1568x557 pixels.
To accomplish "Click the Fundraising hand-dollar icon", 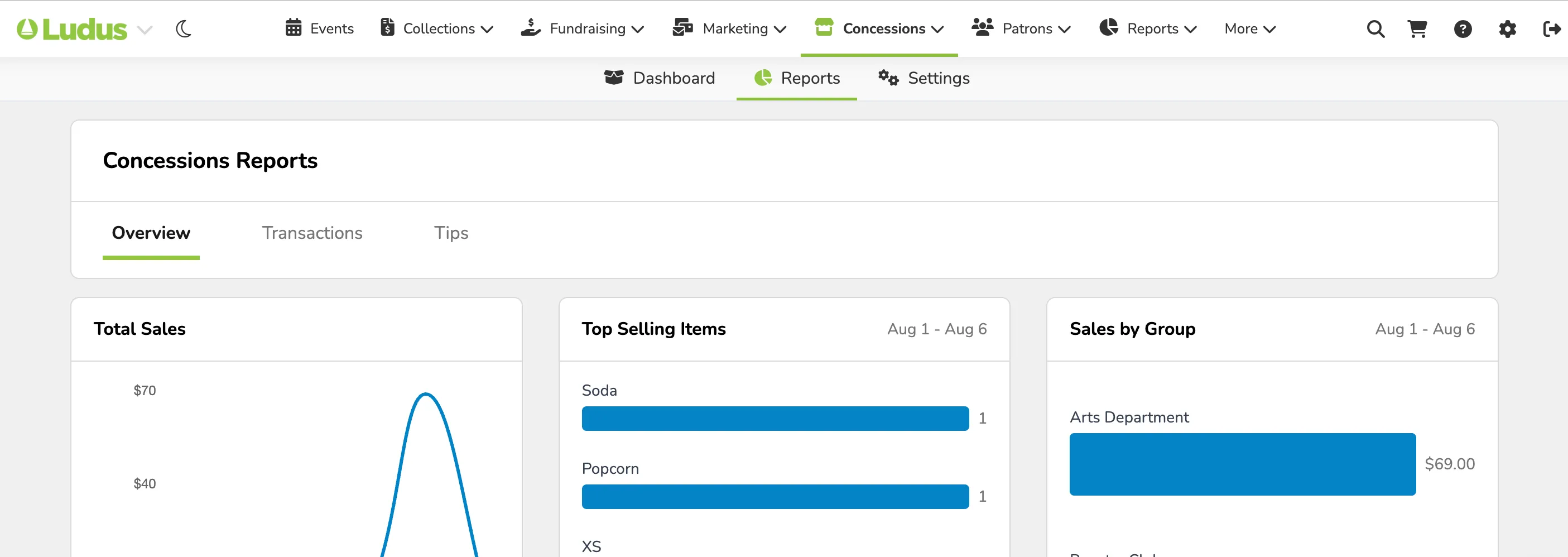I will coord(531,27).
